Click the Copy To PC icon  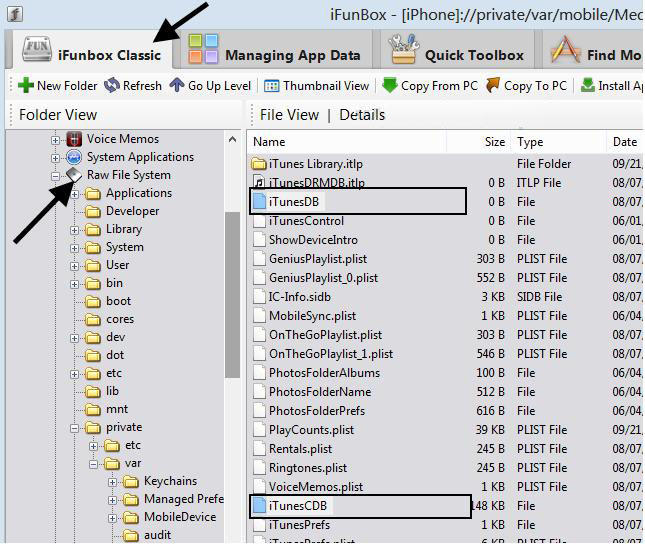pos(493,85)
